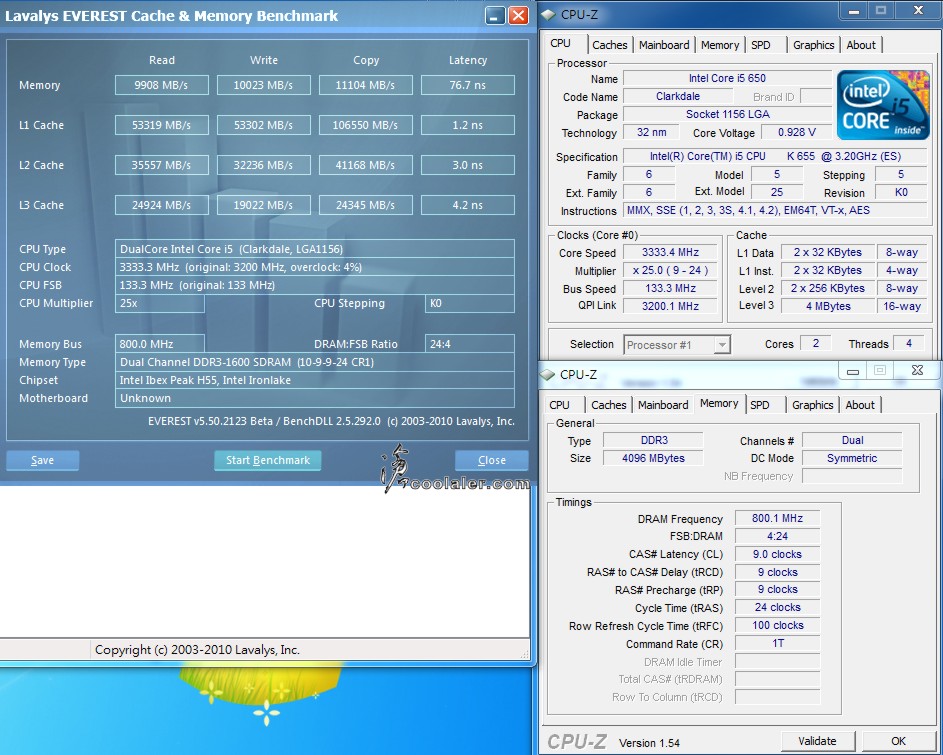Viewport: 943px width, 755px height.
Task: Select Memory tab in the Processor CPU-Z window
Action: (720, 45)
